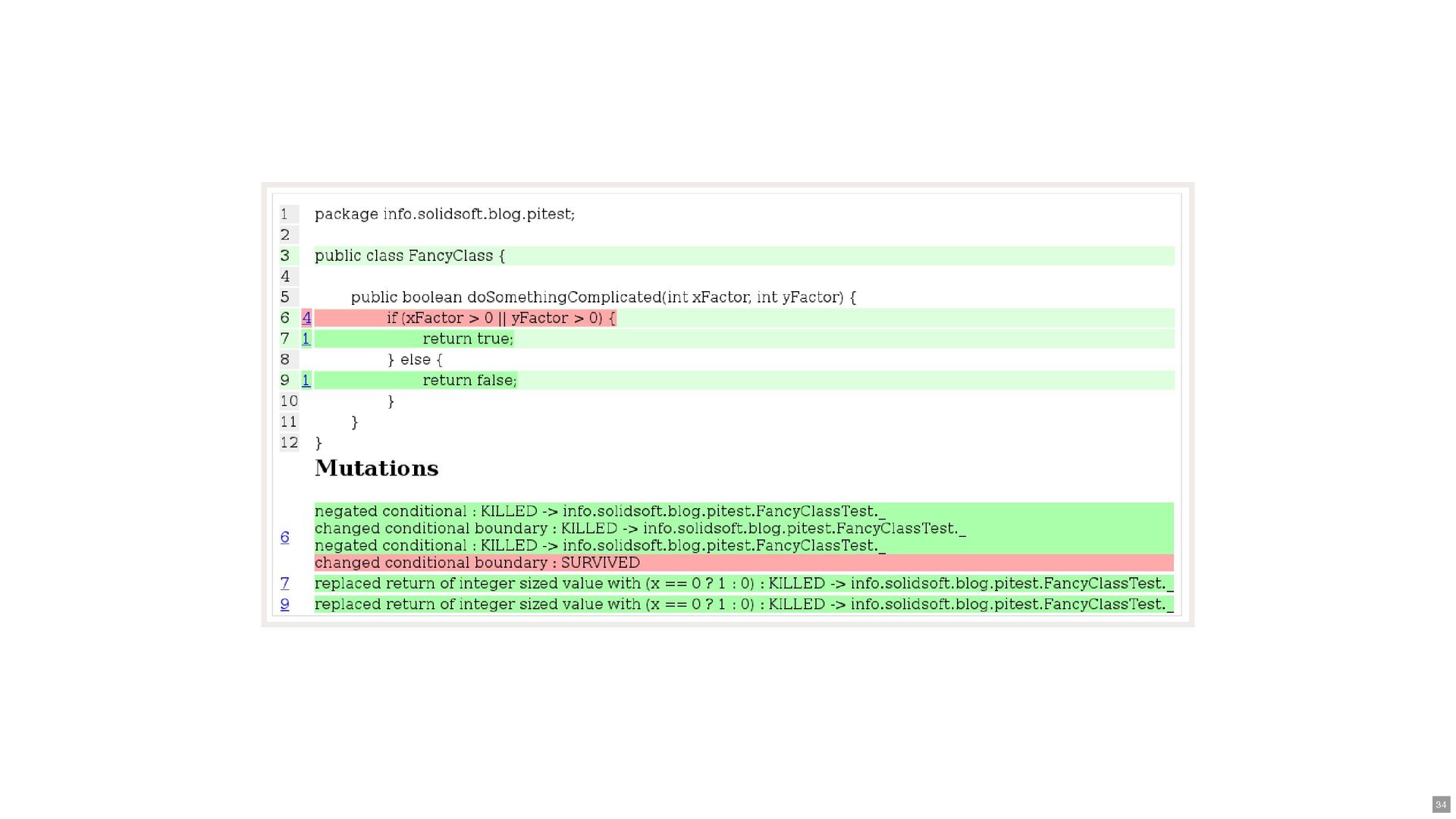Click the red SURVIVED mutation row
The image size is (1456, 819).
tap(477, 563)
